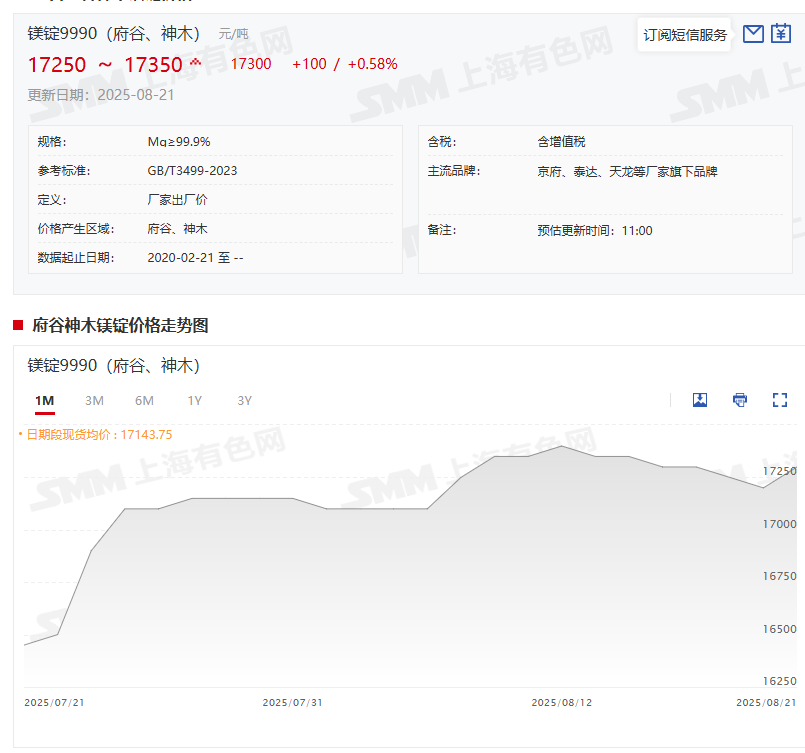This screenshot has width=805, height=753.
Task: Print the magnesium price chart
Action: 740,400
